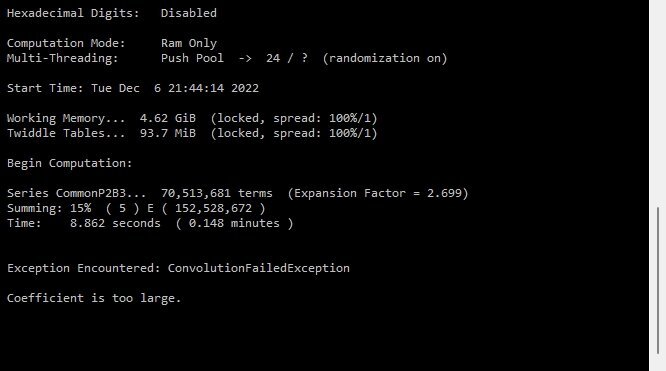Screen dimensions: 666x371
Task: Click the 'Ram Only' computation mode value
Action: click(x=189, y=43)
